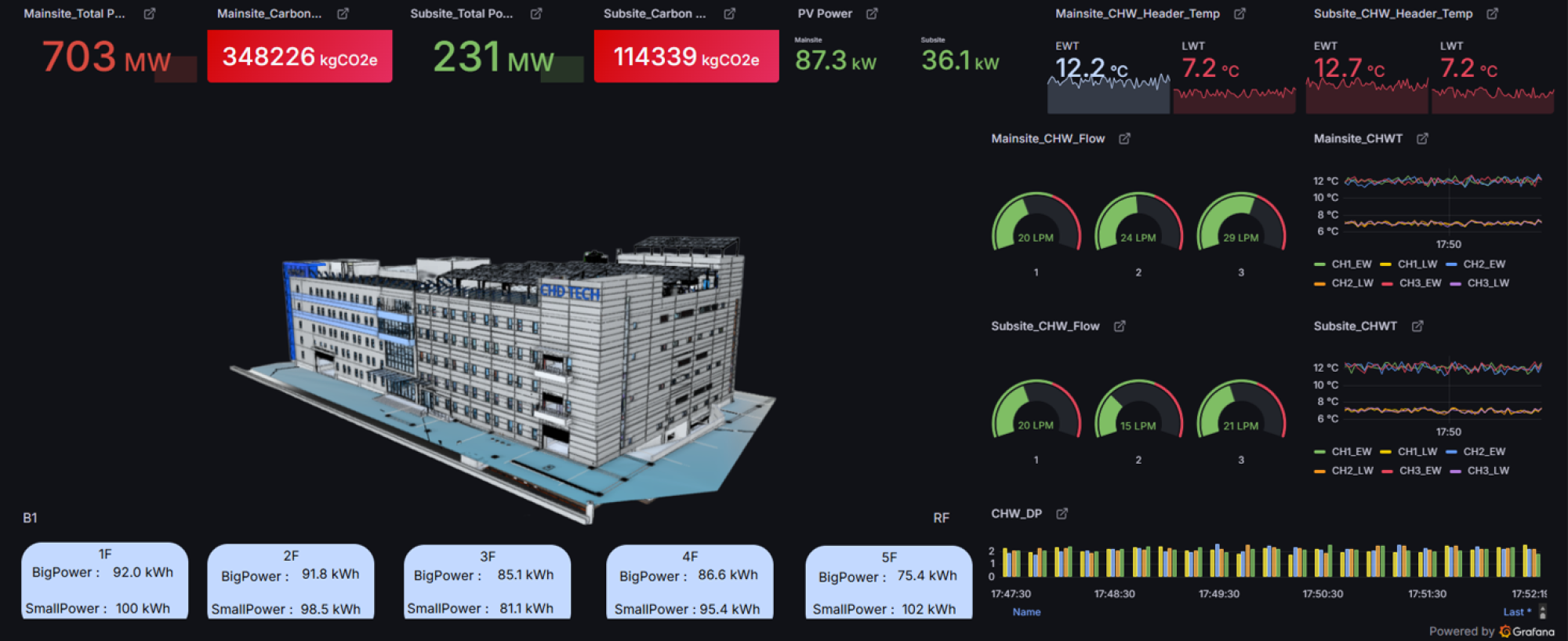Click the CH3_LW color swatch in the Subsite_CHWT legend

[1455, 471]
